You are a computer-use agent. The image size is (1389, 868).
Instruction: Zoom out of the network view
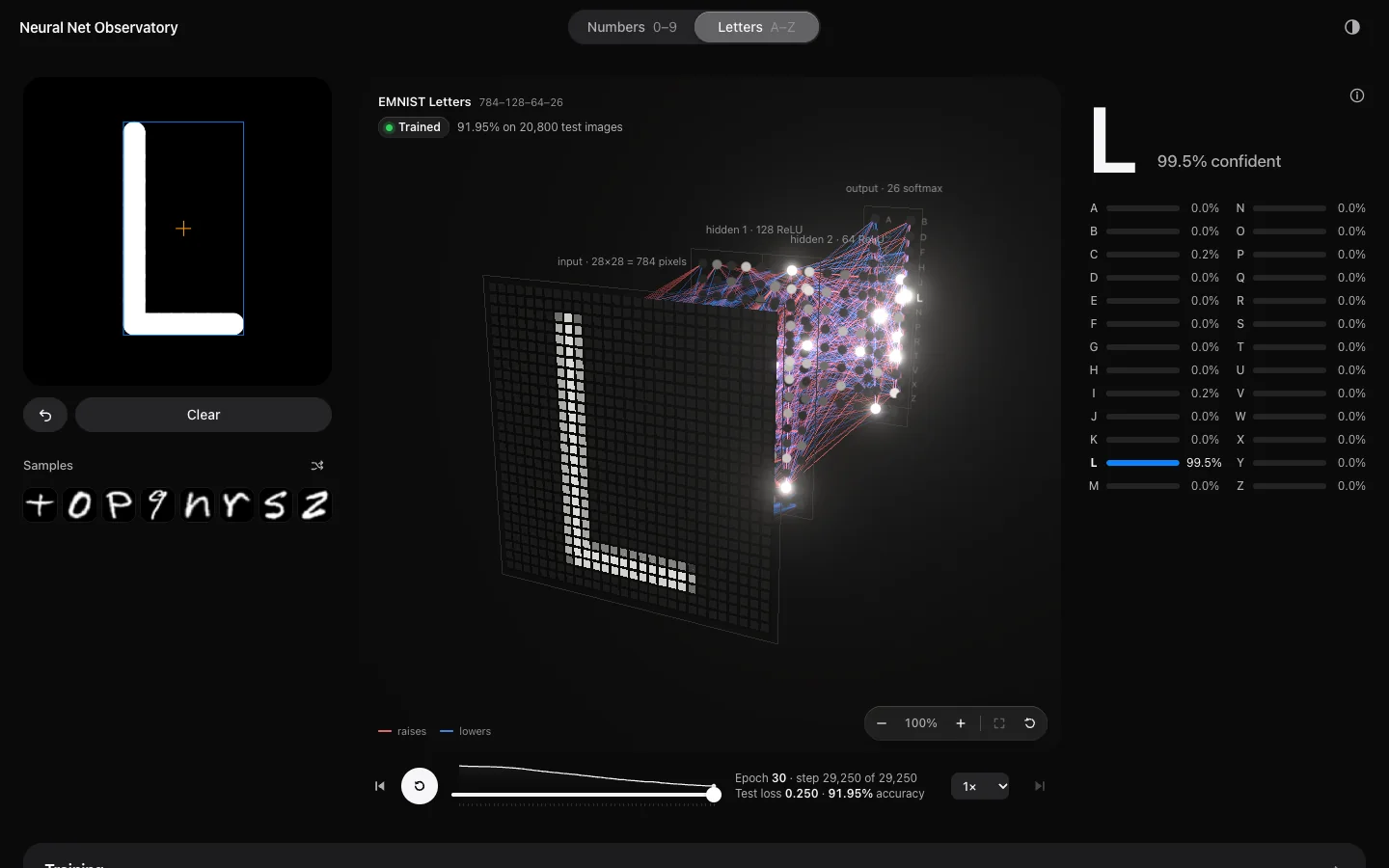click(882, 723)
